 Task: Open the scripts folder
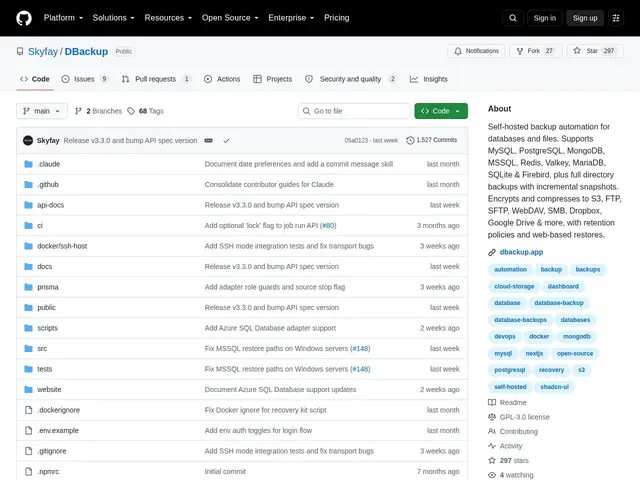point(47,328)
